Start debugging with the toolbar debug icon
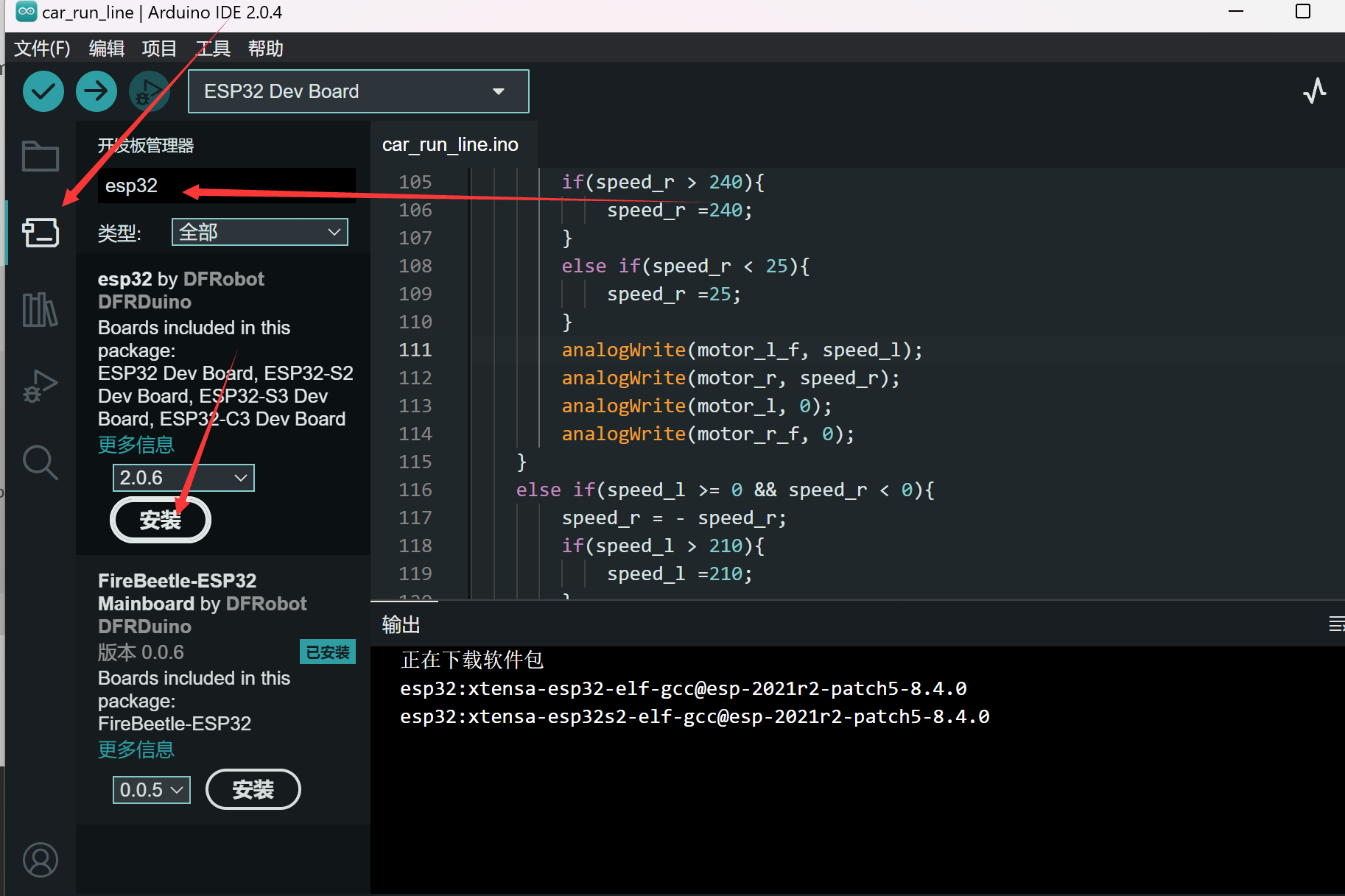The width and height of the screenshot is (1345, 896). point(149,91)
